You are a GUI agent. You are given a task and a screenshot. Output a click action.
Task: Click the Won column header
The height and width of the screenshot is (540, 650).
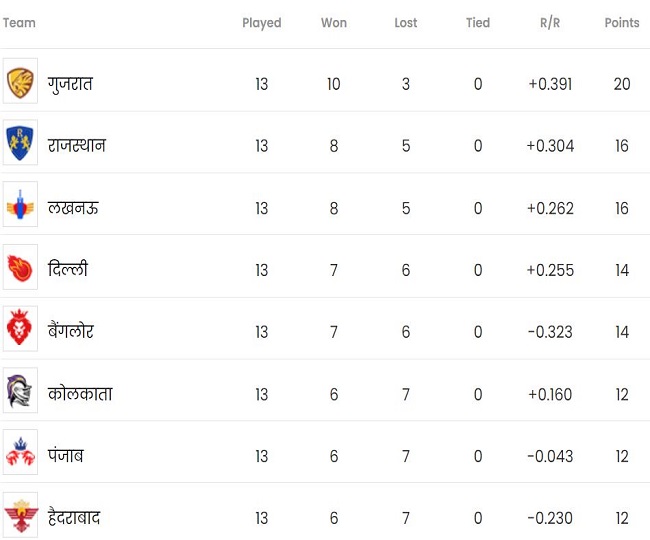[334, 22]
